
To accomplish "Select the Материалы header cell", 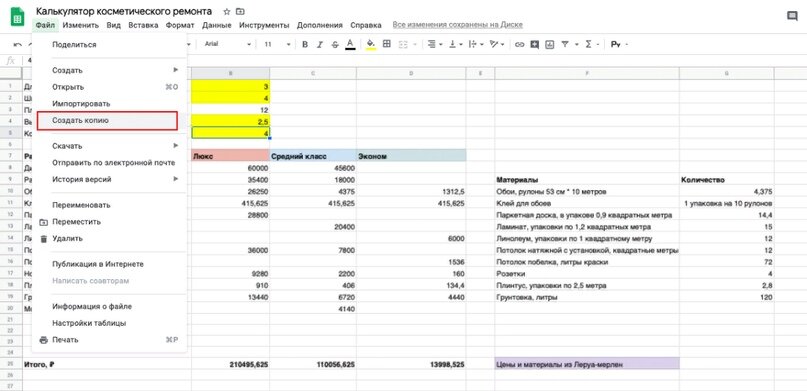I will tap(587, 180).
